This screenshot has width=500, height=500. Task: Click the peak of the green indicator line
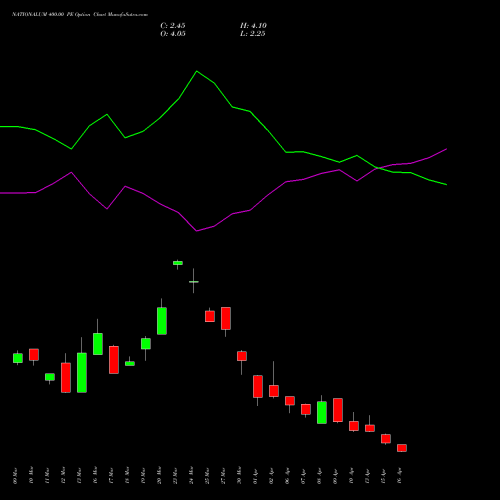point(197,71)
